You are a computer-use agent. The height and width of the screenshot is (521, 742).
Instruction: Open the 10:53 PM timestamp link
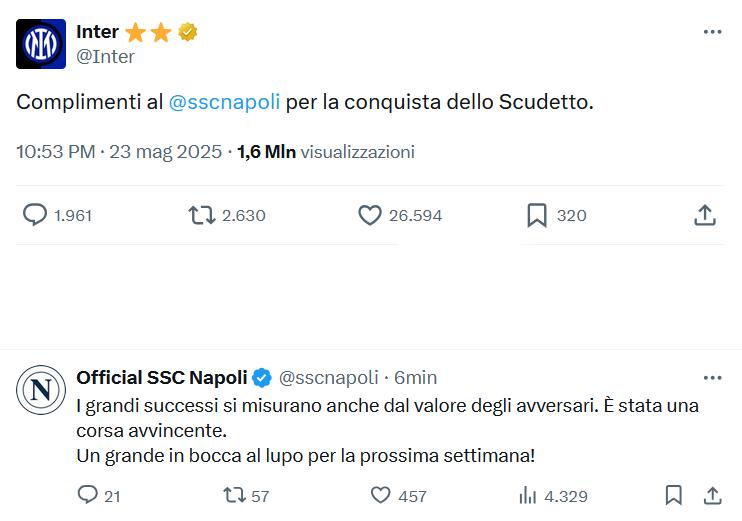56,152
